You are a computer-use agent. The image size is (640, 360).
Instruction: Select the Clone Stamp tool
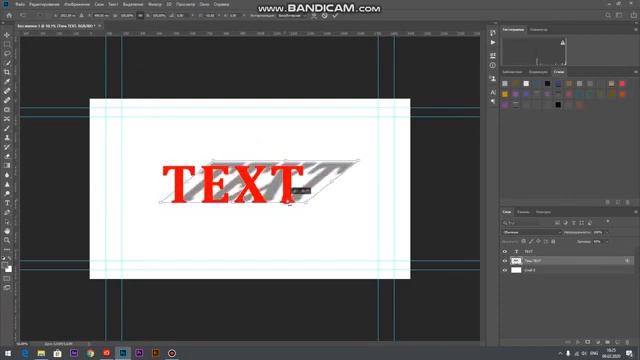coord(7,138)
